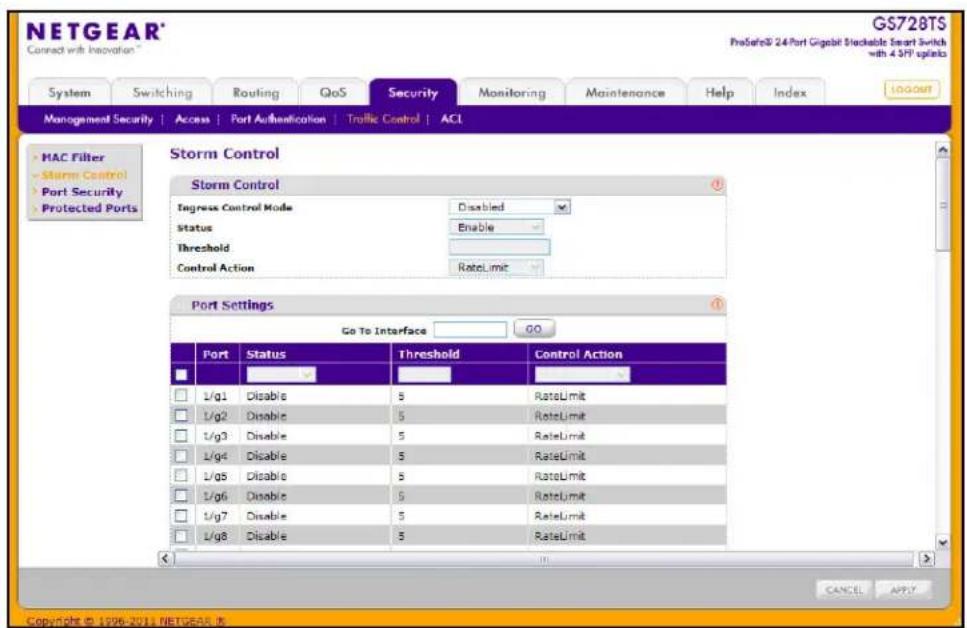
Task: Click the horizontal scrollbar right arrow
Action: click(926, 558)
